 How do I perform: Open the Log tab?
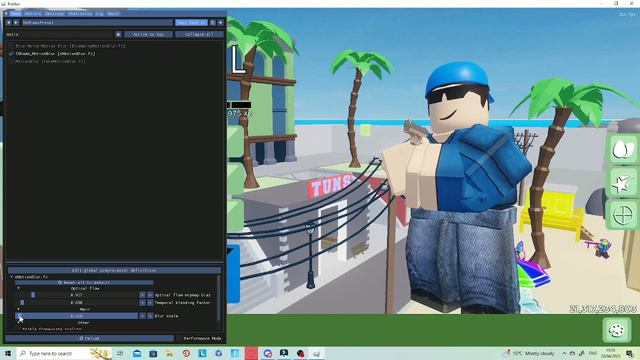(99, 13)
